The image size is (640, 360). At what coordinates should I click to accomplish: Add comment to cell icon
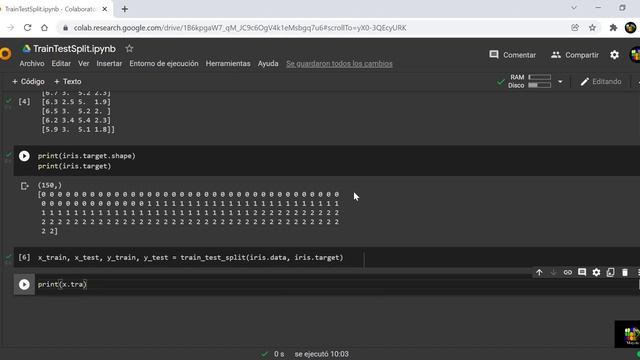[582, 272]
